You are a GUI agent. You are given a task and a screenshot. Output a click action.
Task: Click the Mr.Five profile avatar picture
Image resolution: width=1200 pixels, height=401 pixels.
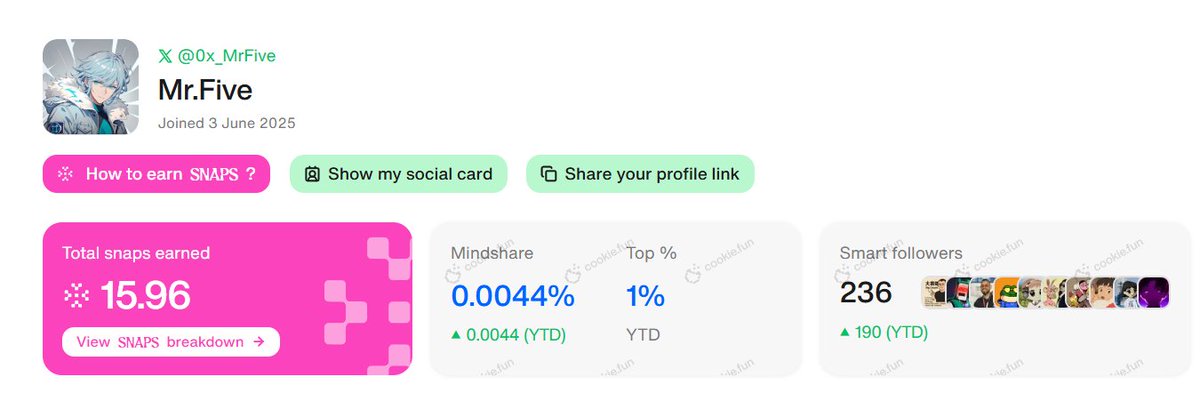(x=91, y=87)
